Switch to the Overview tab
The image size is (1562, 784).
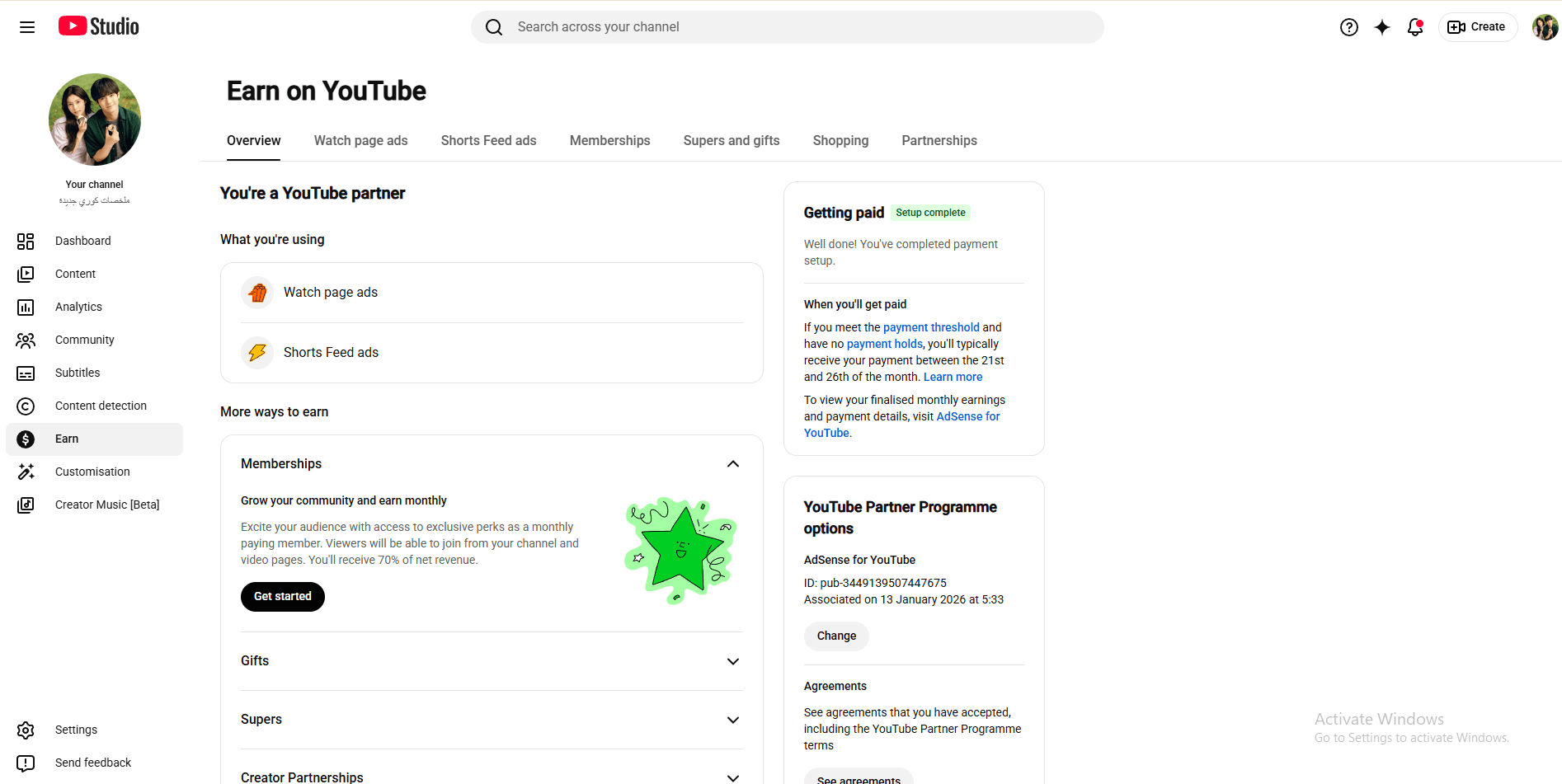[254, 141]
